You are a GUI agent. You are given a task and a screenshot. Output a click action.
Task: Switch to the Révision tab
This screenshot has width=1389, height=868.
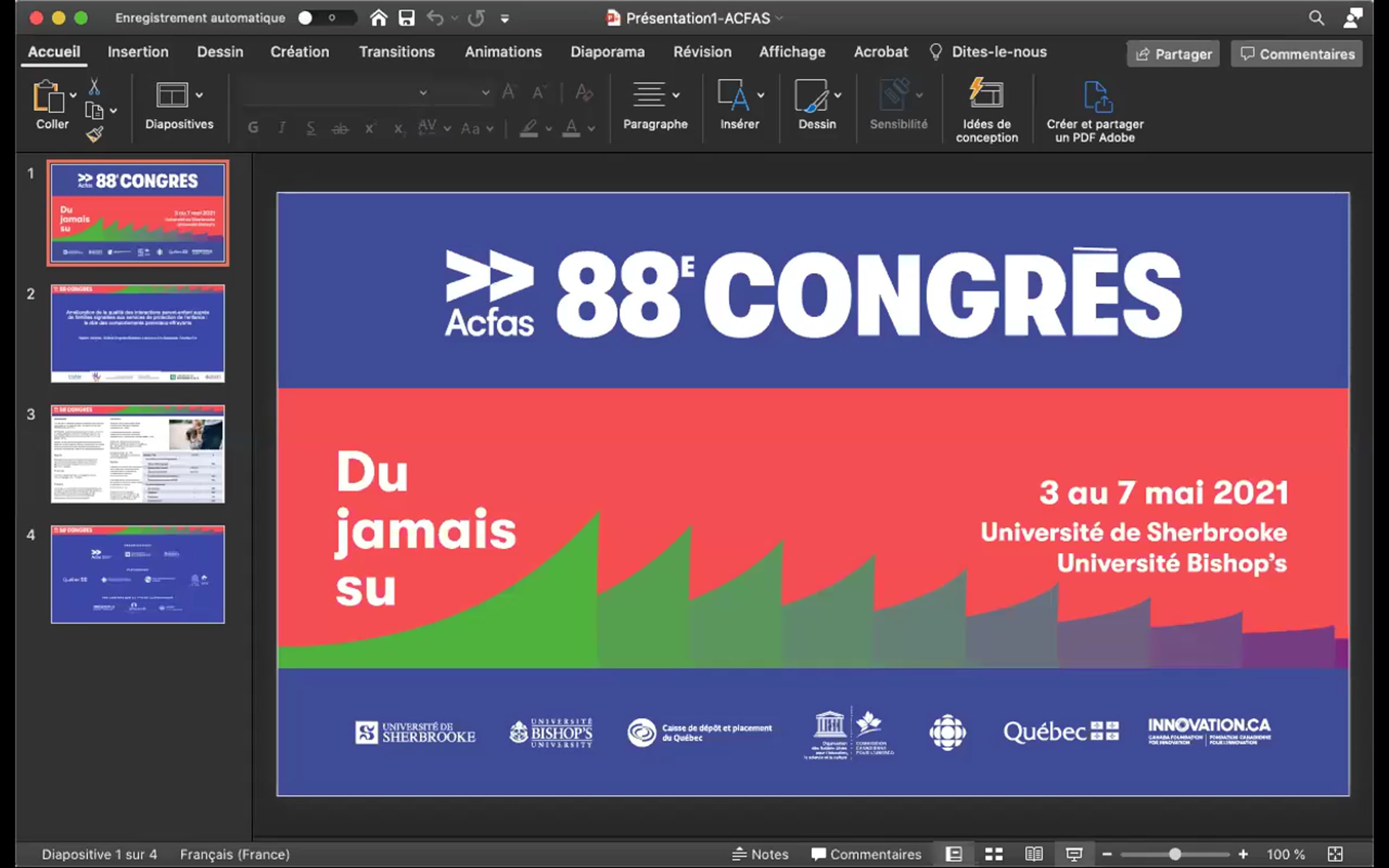(x=703, y=52)
